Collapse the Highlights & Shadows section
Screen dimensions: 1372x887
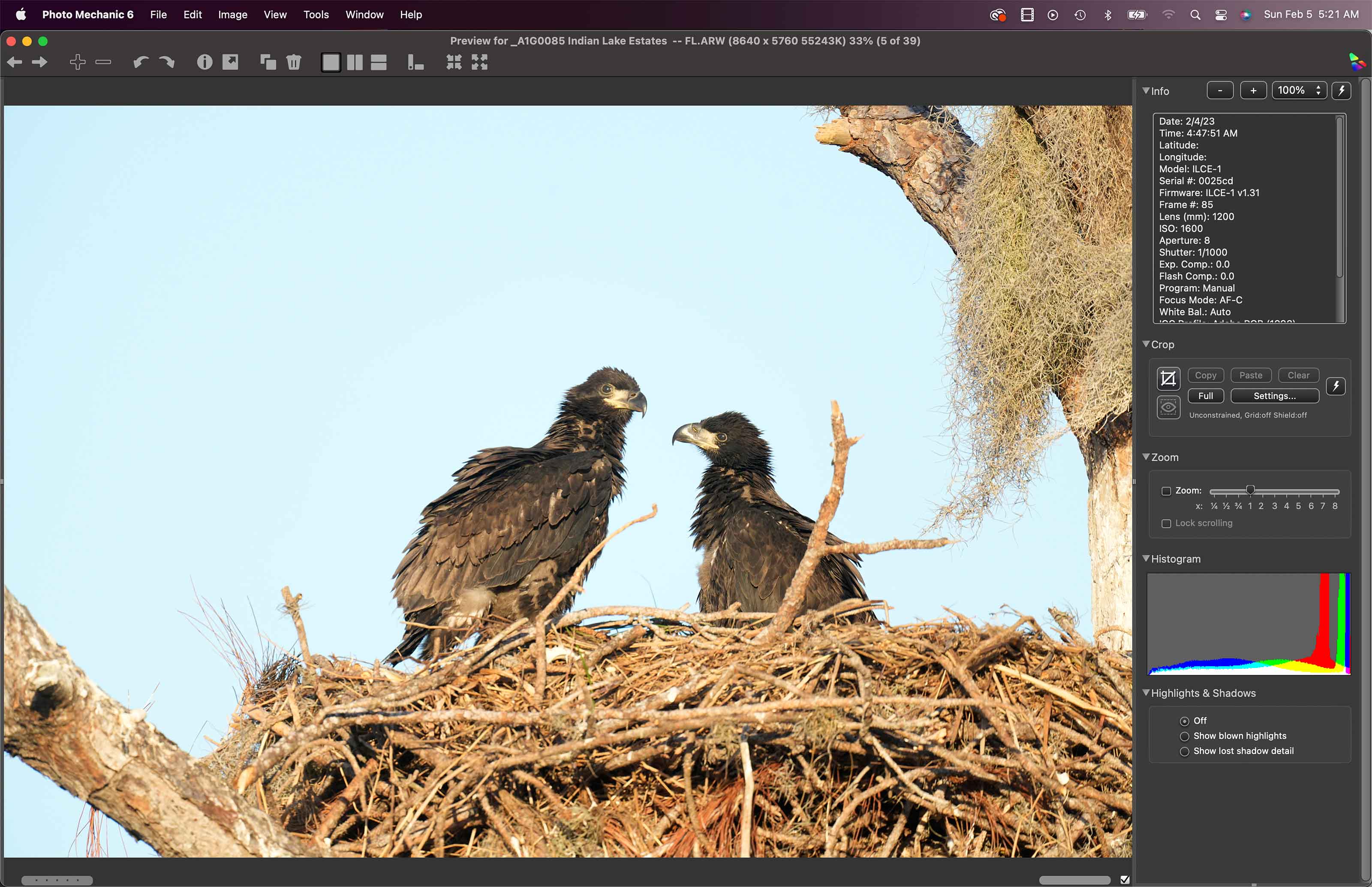[x=1146, y=692]
